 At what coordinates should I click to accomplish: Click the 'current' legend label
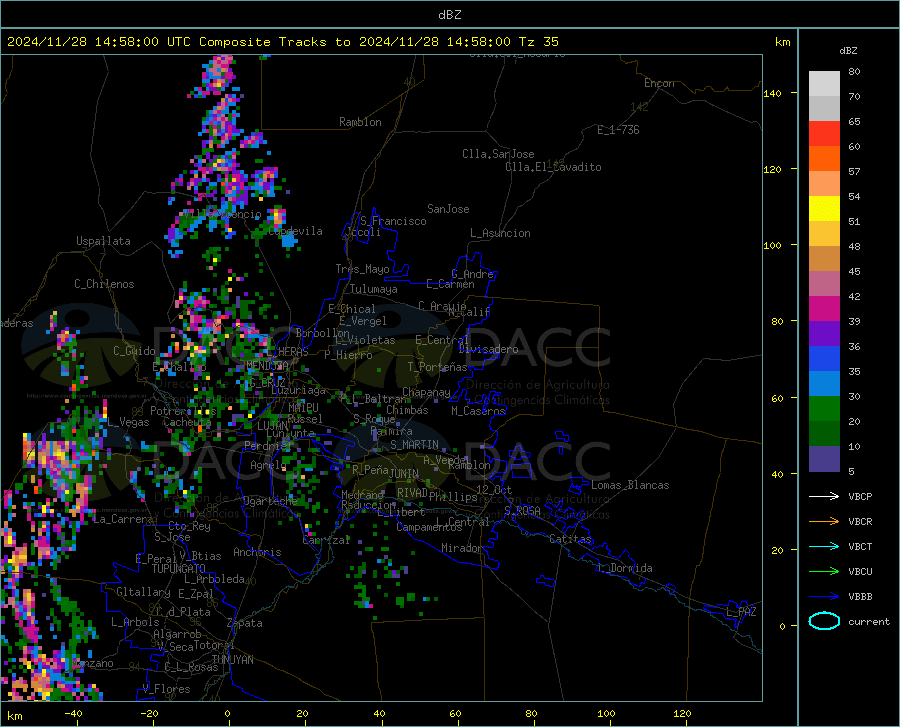click(x=869, y=621)
